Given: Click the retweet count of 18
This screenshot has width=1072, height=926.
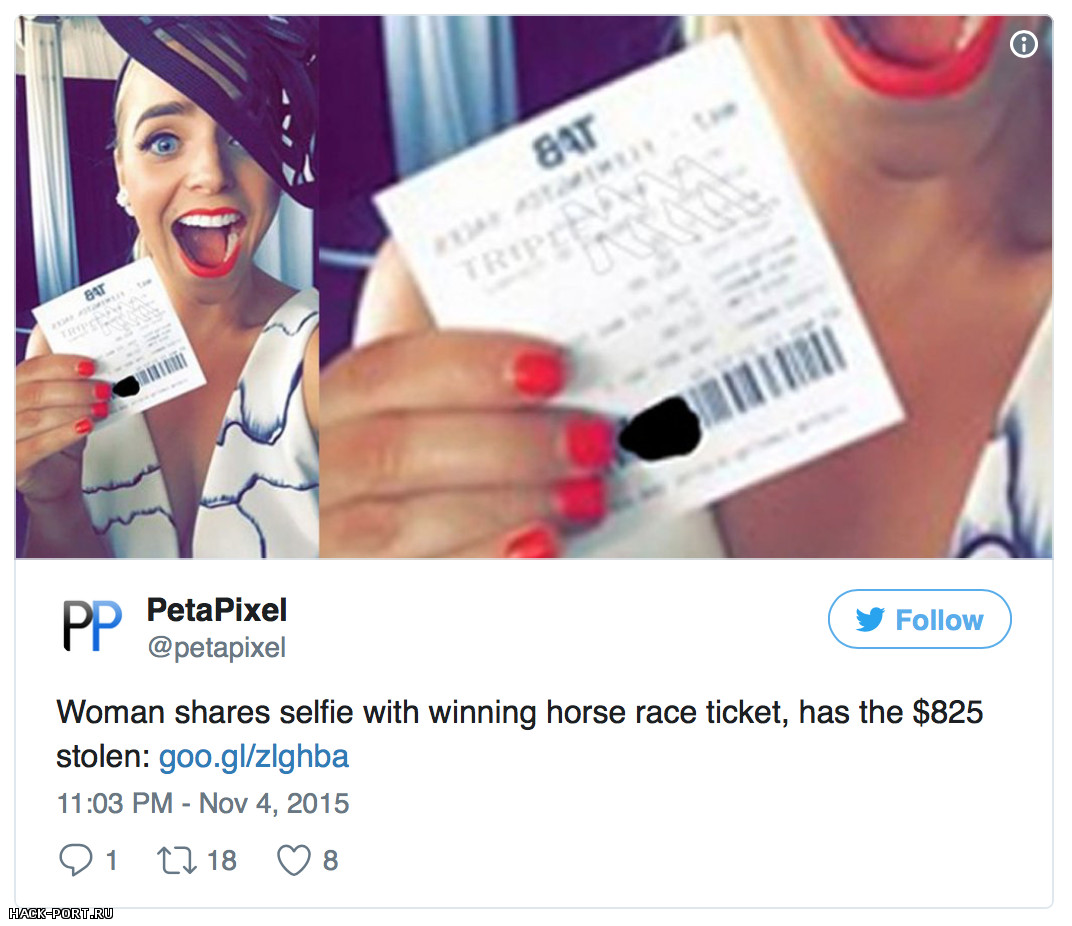Looking at the screenshot, I should 222,860.
